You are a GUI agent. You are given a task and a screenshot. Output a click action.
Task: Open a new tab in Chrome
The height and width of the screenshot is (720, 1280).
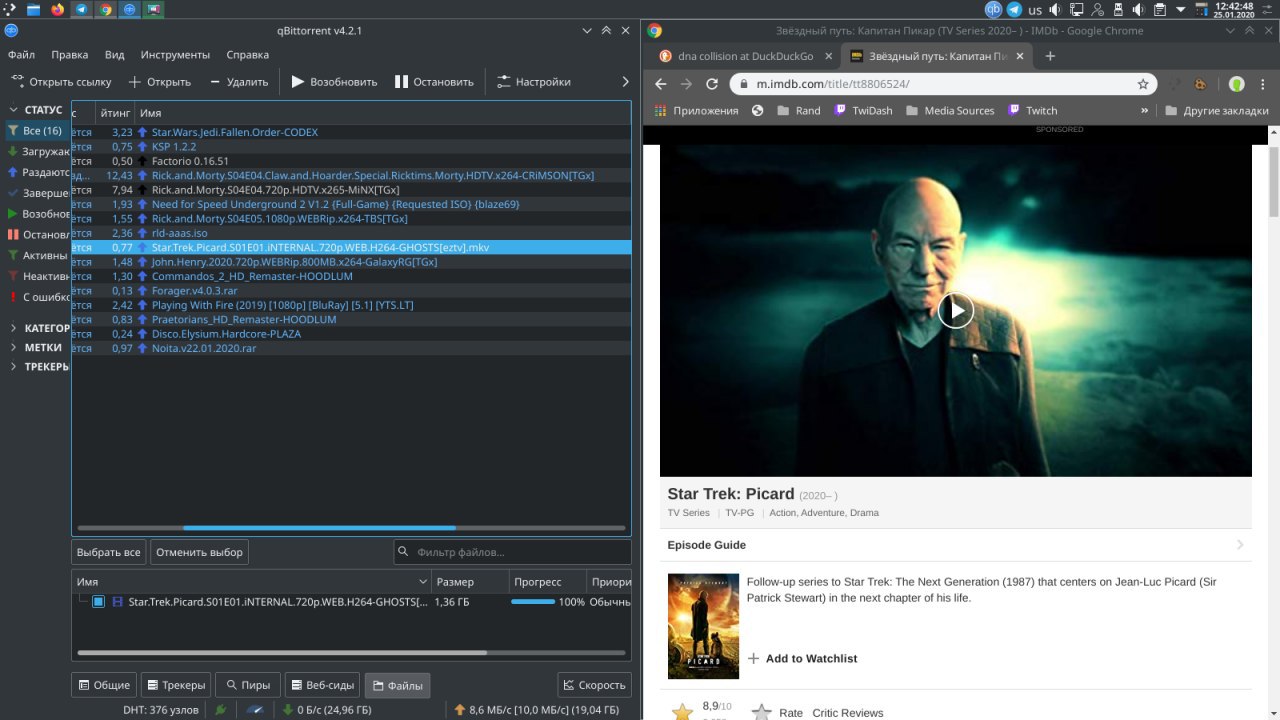(1050, 56)
